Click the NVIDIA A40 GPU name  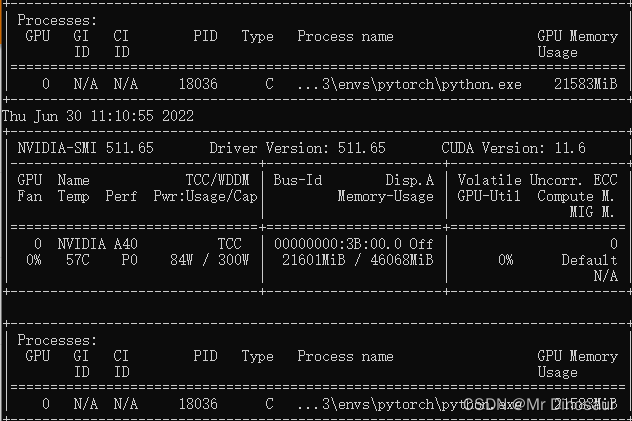click(x=98, y=244)
